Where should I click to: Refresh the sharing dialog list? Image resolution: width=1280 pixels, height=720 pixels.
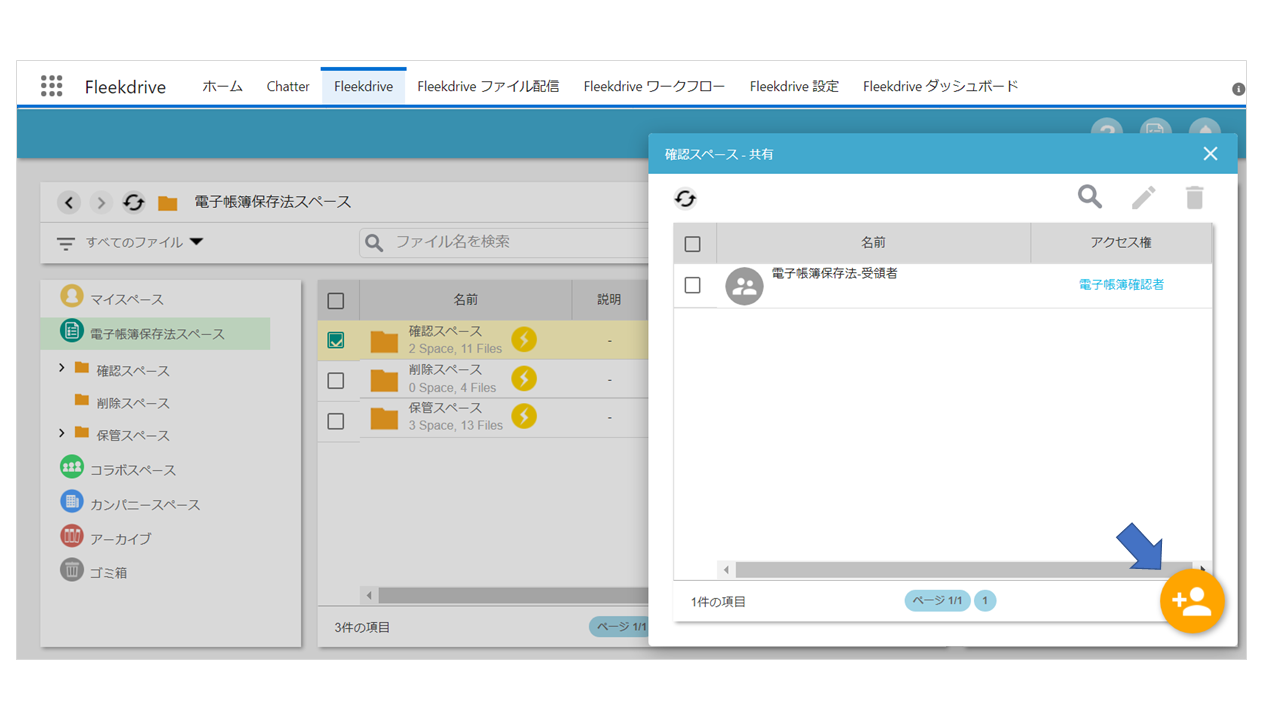685,198
